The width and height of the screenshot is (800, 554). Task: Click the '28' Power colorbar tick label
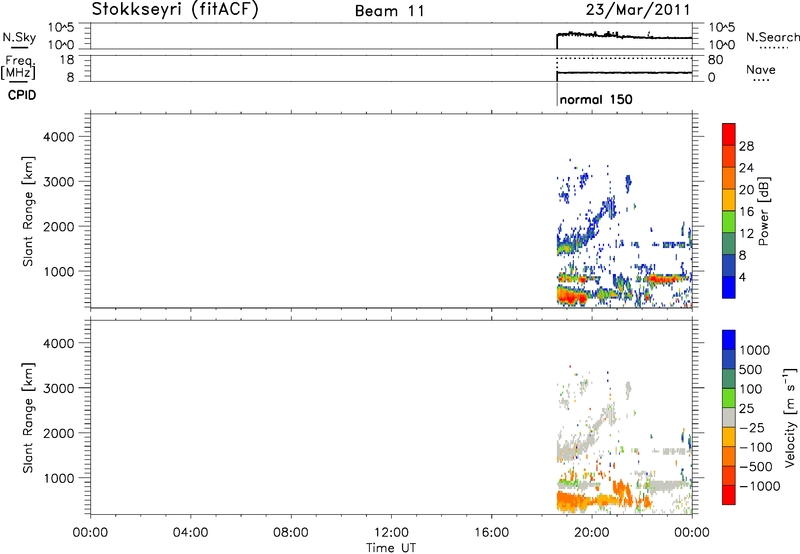(x=746, y=146)
